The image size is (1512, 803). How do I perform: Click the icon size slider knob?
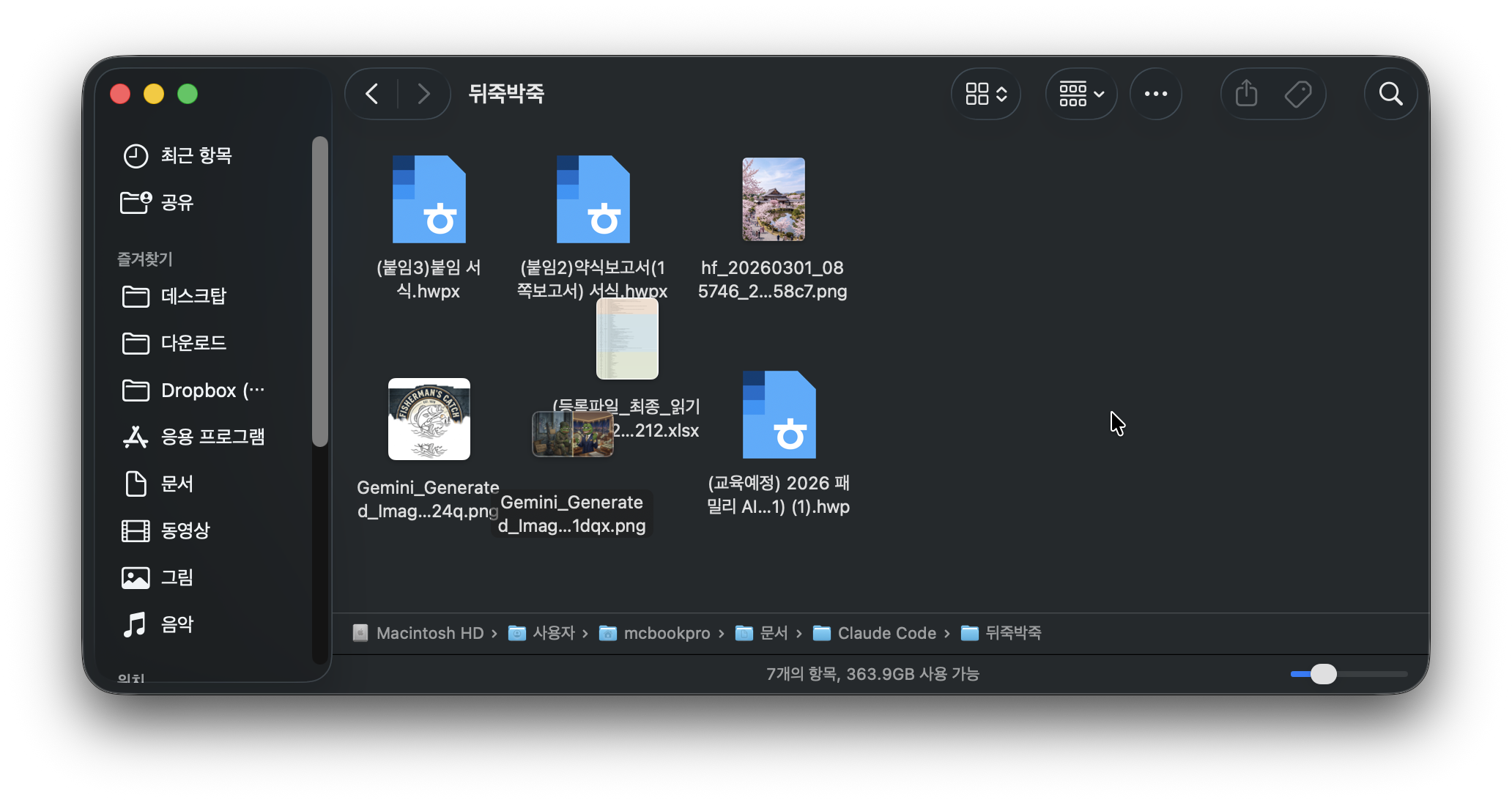(x=1323, y=674)
